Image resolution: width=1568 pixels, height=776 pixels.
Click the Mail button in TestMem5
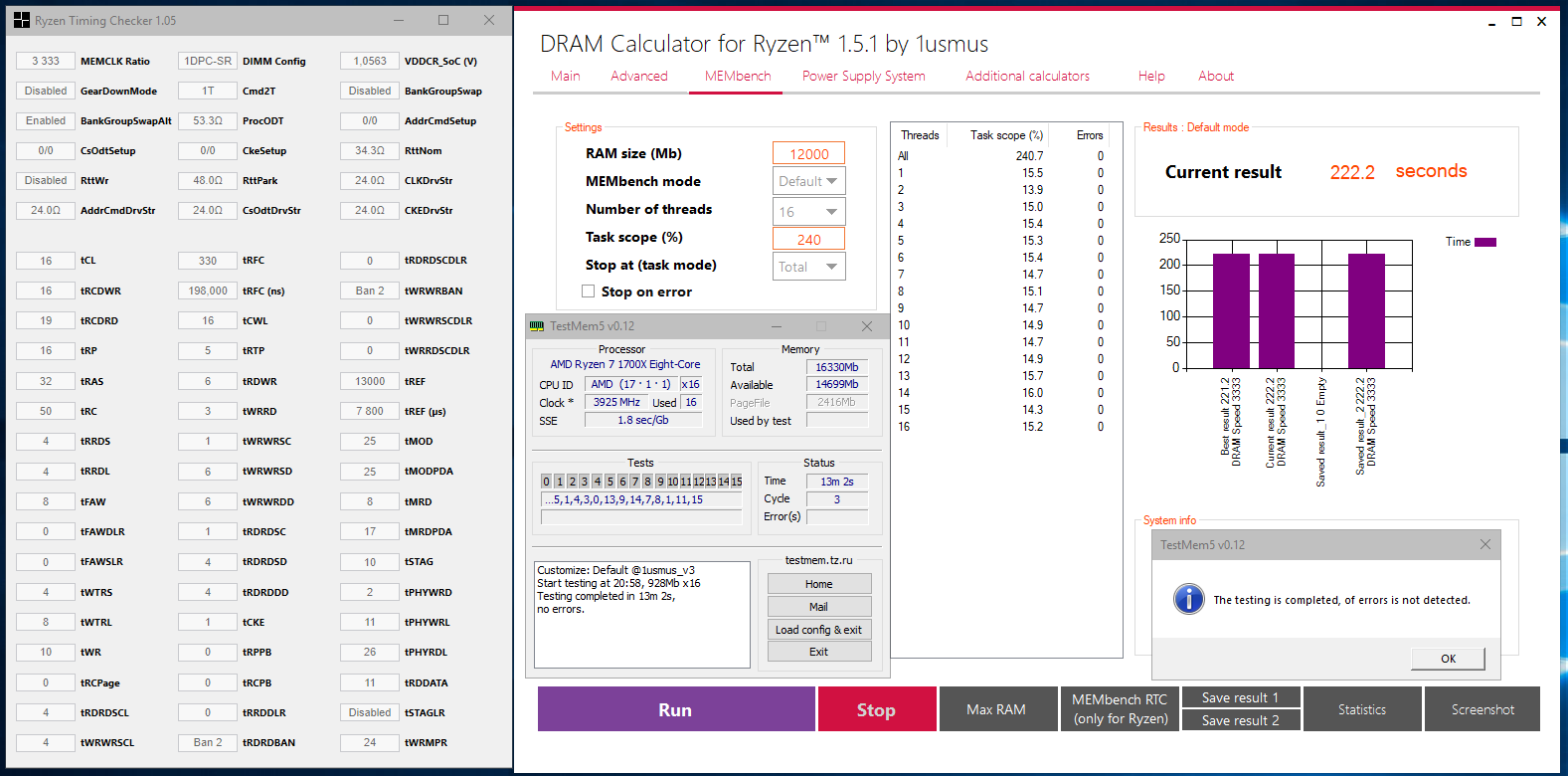tap(819, 607)
